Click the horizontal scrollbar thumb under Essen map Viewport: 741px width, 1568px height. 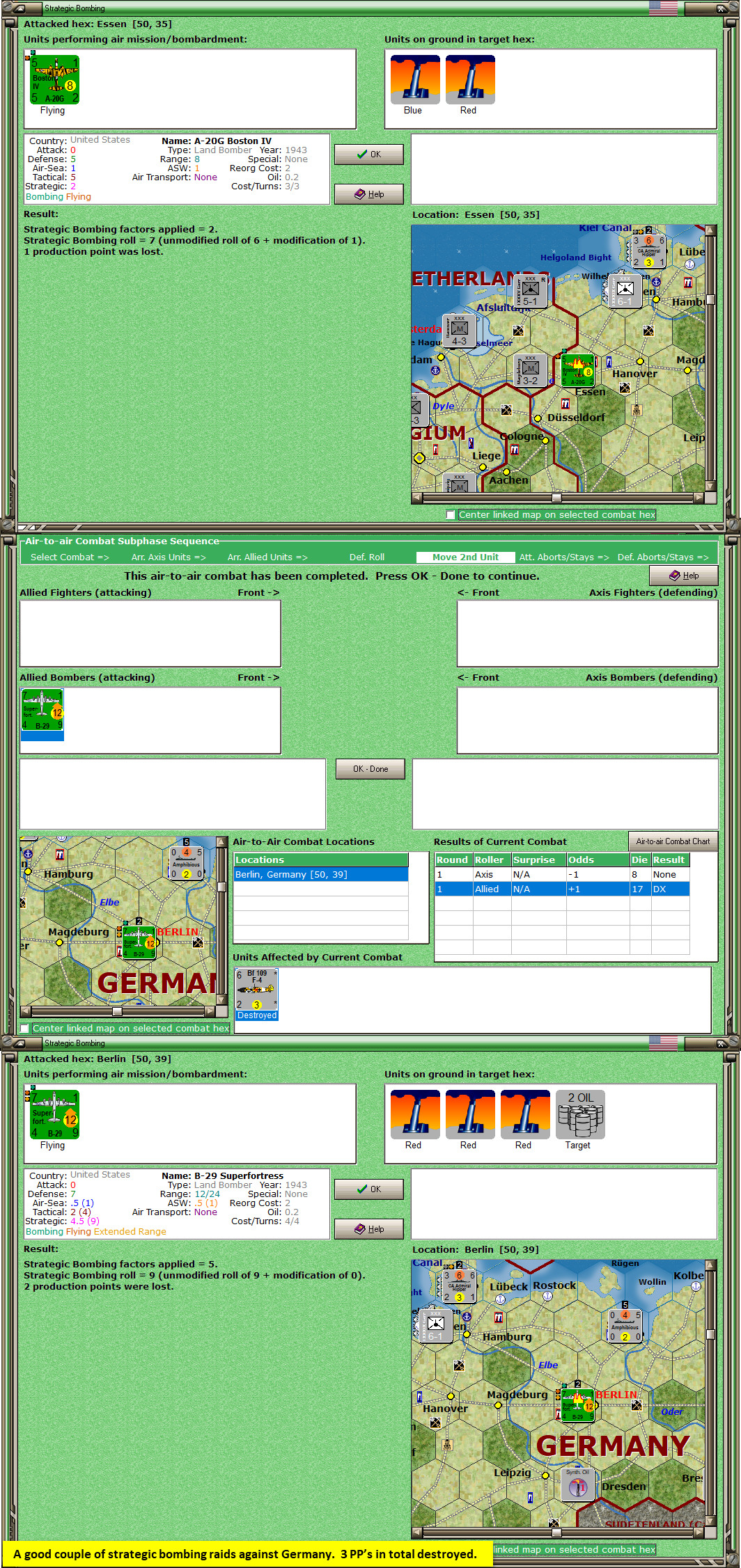coord(556,498)
